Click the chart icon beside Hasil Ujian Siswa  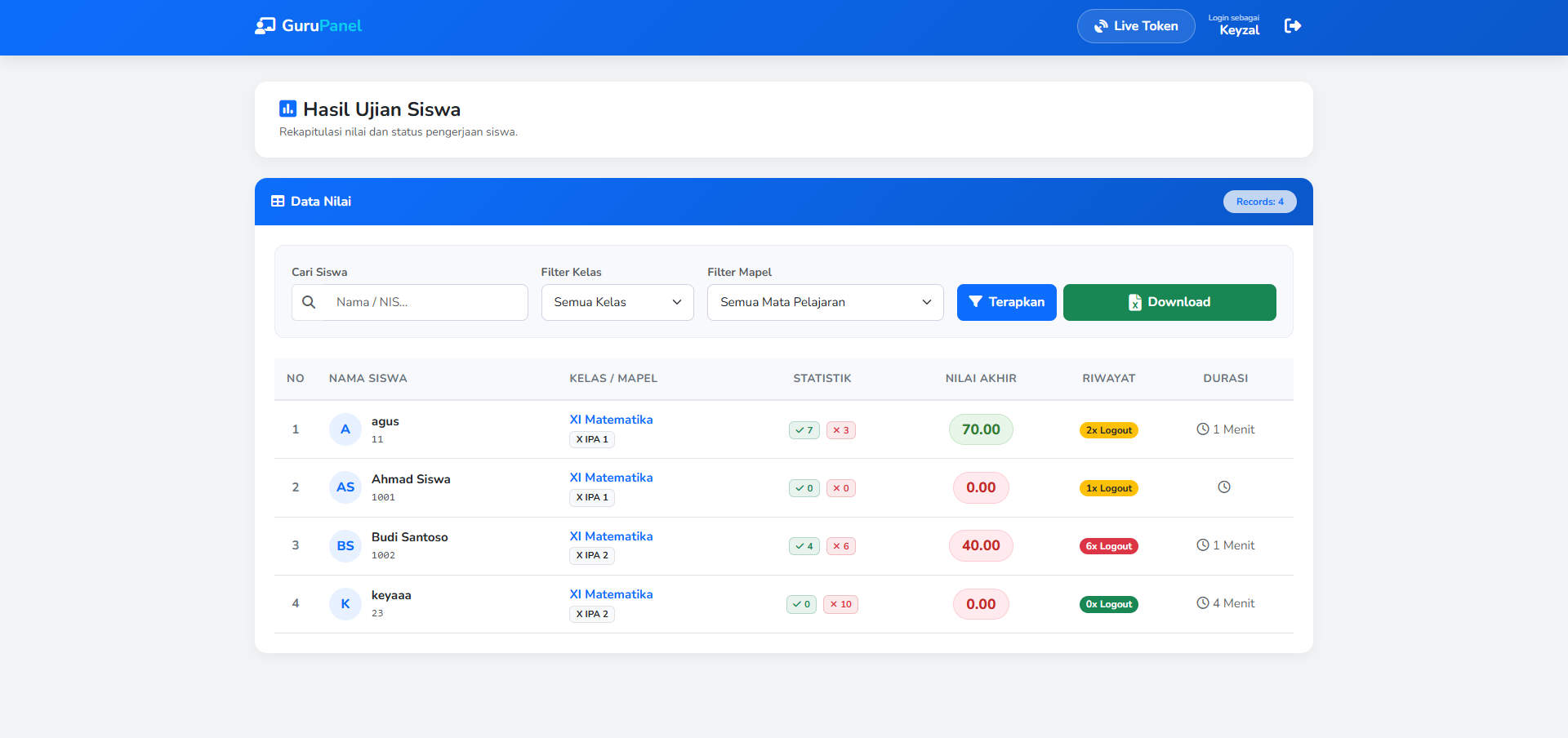(287, 109)
